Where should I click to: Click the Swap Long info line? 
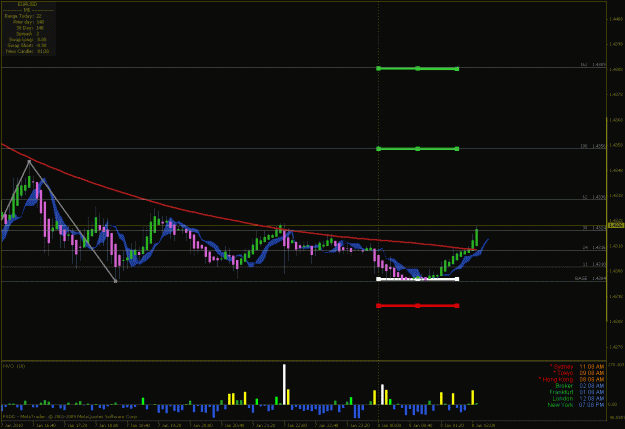click(x=28, y=39)
